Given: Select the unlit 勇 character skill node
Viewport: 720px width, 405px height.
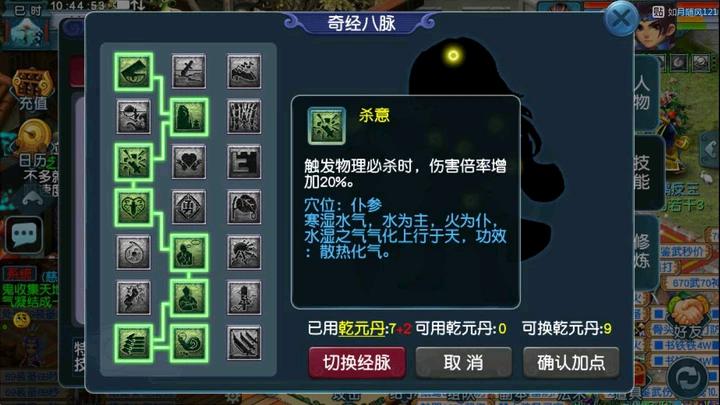Looking at the screenshot, I should pyautogui.click(x=189, y=207).
